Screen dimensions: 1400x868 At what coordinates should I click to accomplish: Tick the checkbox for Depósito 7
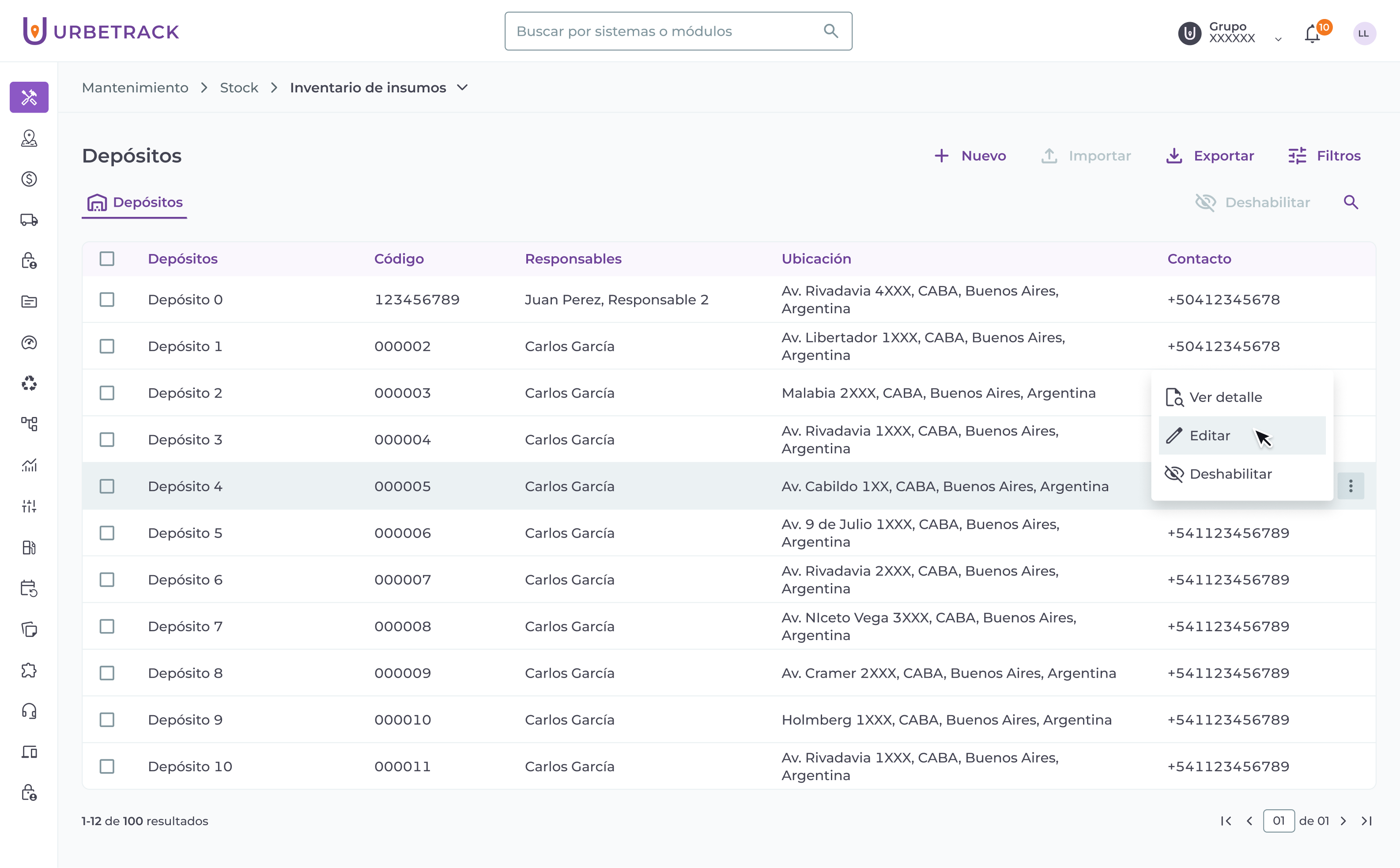[107, 626]
